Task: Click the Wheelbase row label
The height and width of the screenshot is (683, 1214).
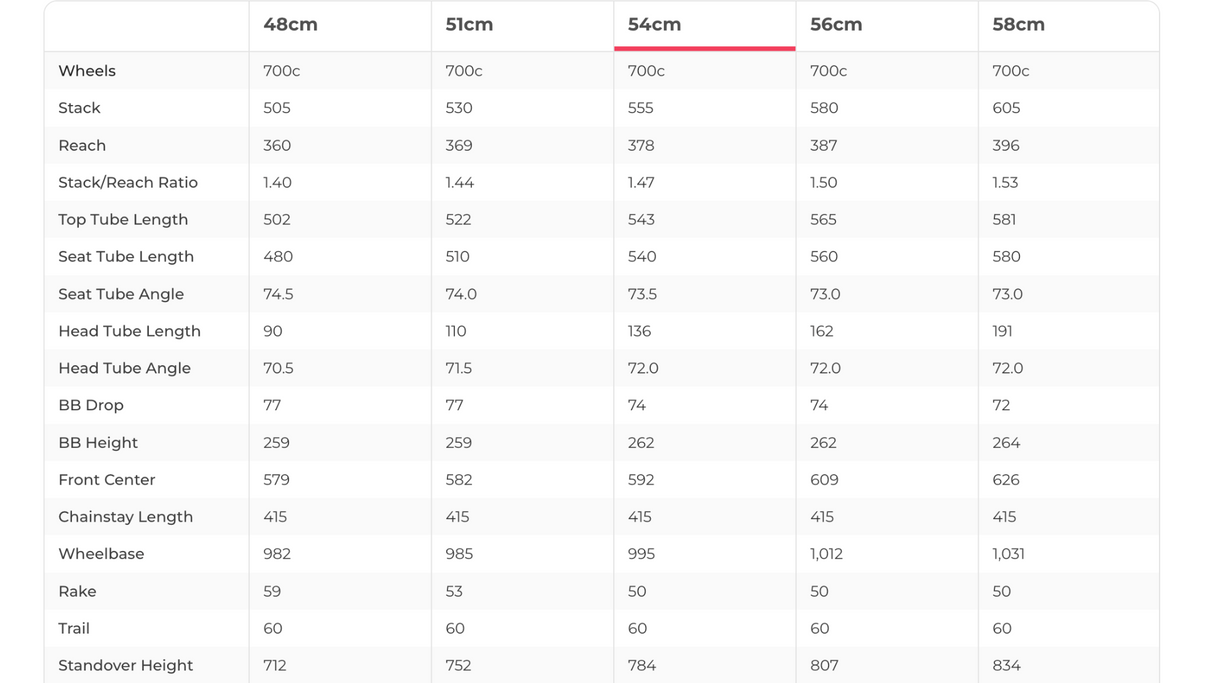Action: [101, 554]
